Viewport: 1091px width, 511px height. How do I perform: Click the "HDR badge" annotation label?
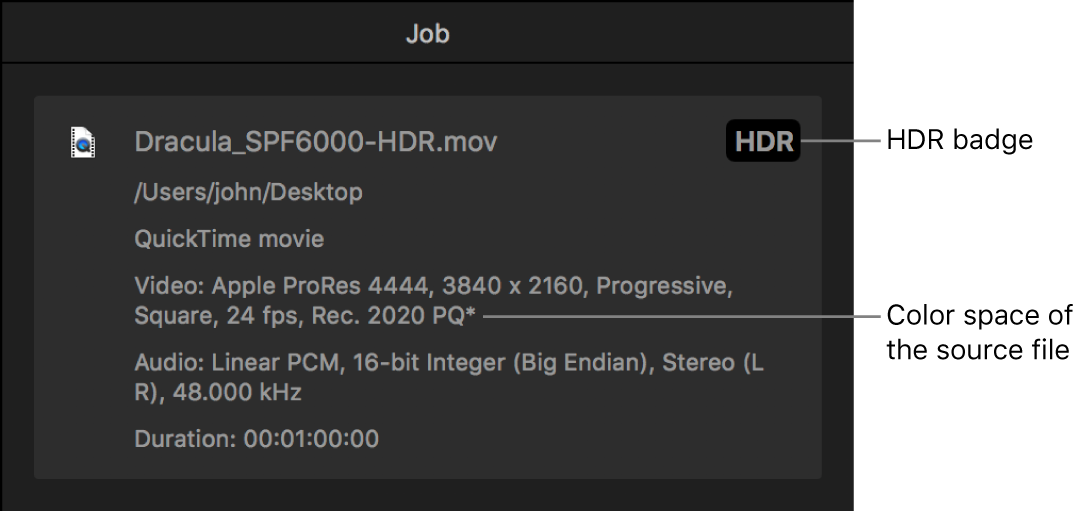pos(959,141)
